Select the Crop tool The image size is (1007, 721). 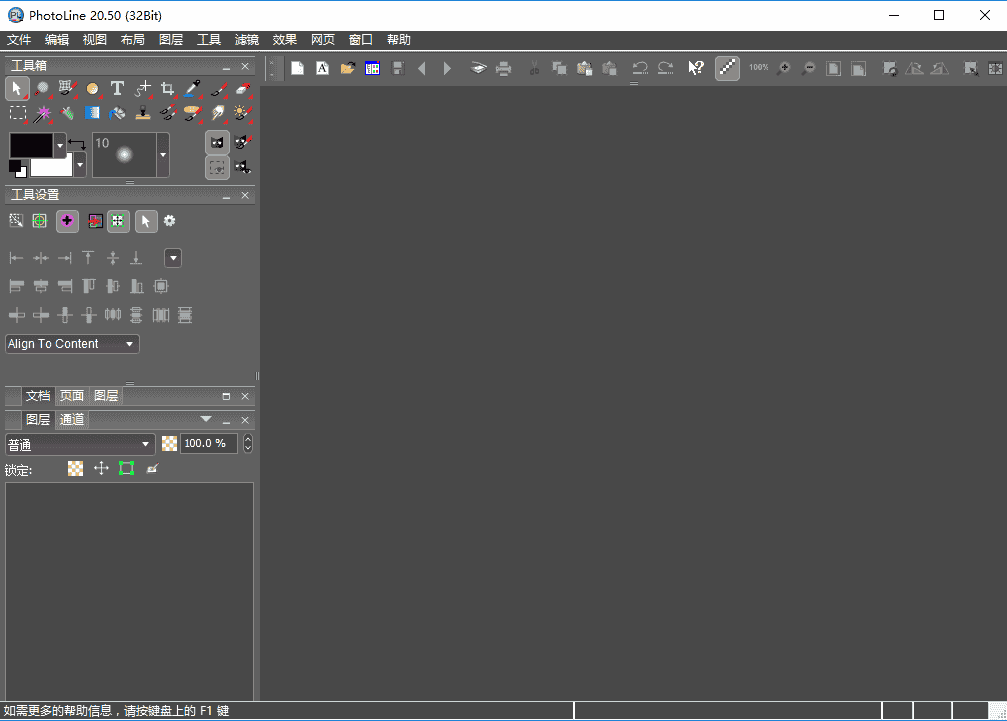point(167,89)
